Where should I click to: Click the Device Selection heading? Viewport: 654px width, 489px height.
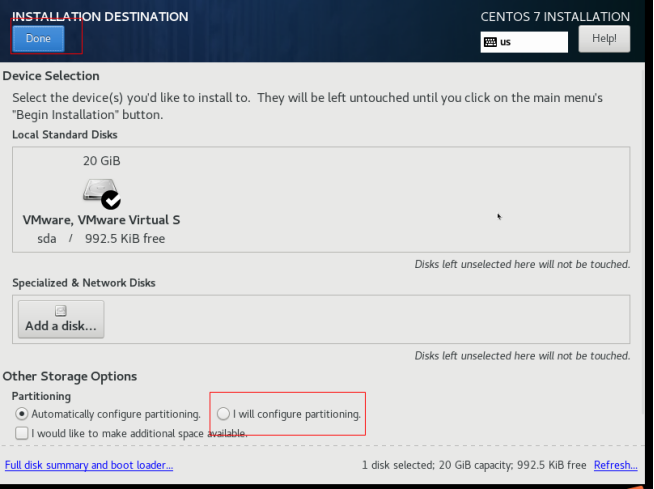click(51, 76)
